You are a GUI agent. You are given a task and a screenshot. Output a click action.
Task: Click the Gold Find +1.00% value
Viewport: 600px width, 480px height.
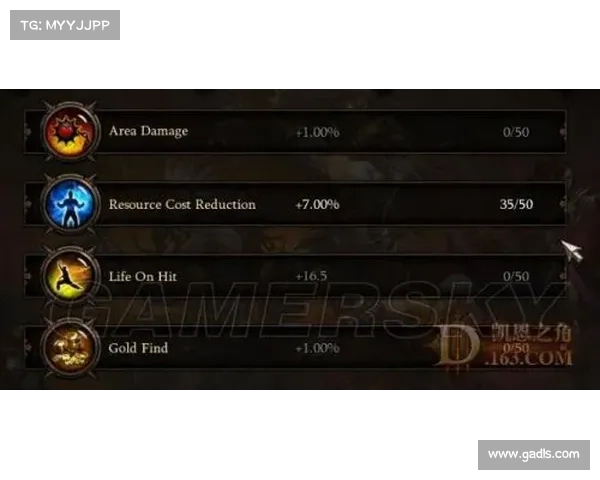point(318,348)
